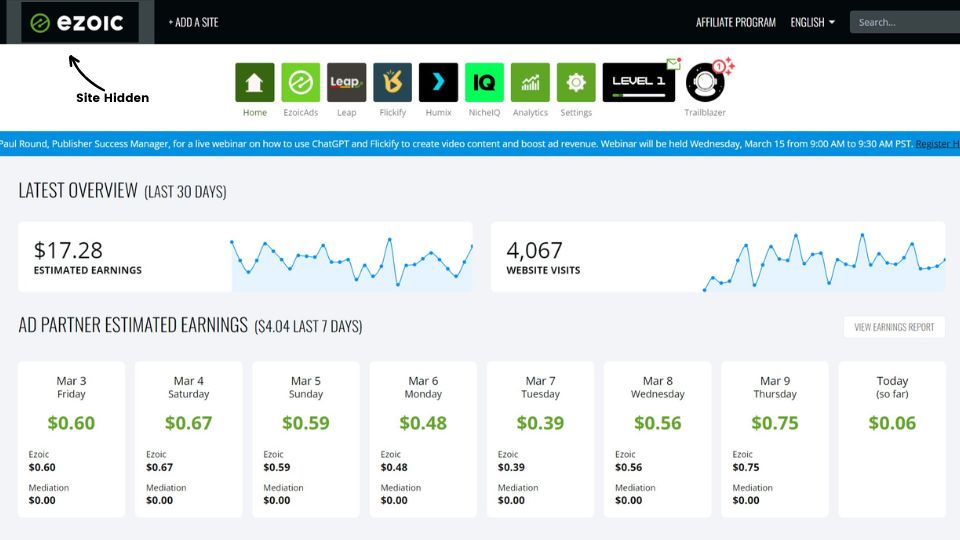The width and height of the screenshot is (960, 540).
Task: Launch the Flickify icon
Action: click(392, 82)
